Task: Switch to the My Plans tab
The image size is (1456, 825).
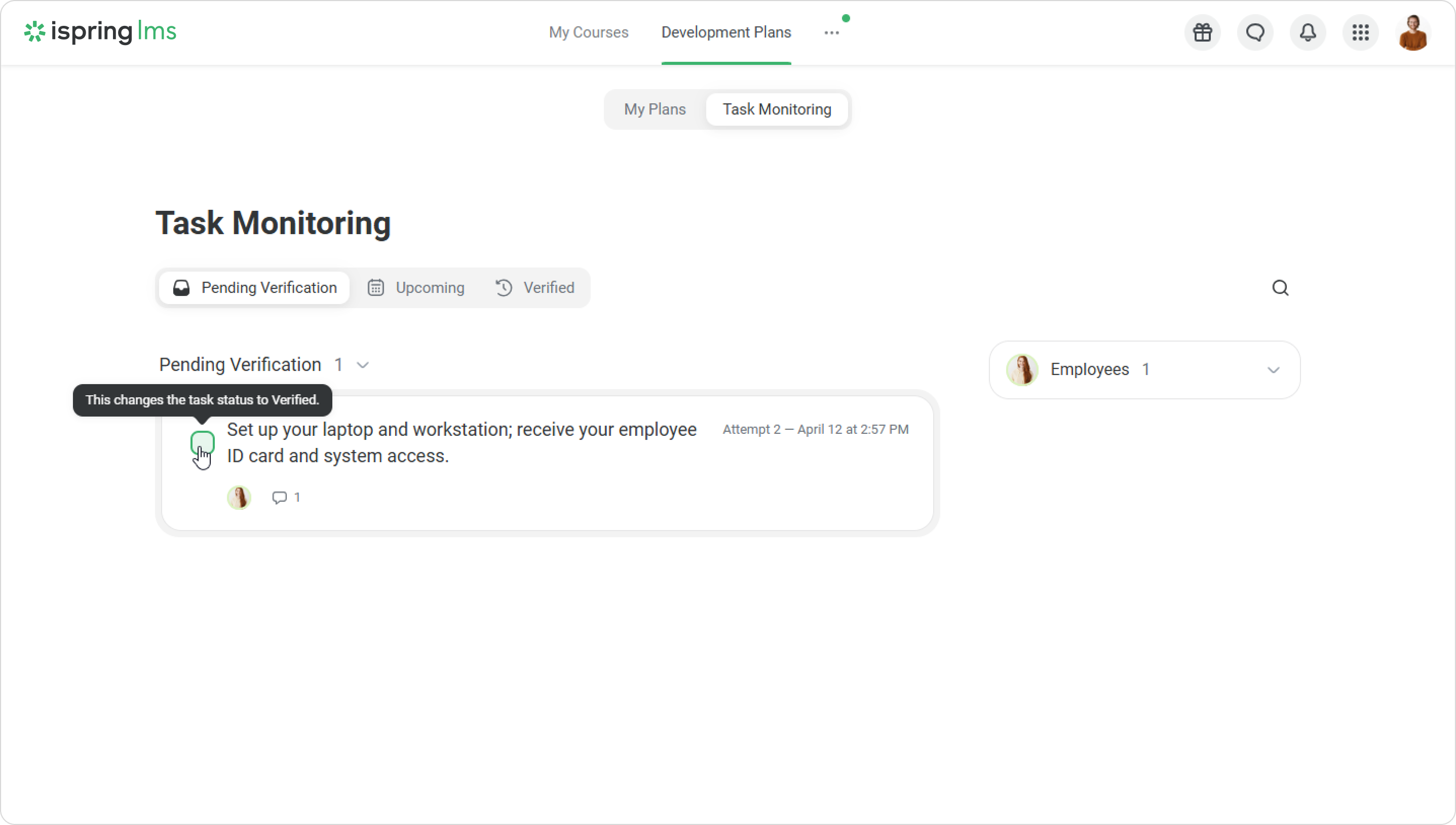Action: (x=655, y=109)
